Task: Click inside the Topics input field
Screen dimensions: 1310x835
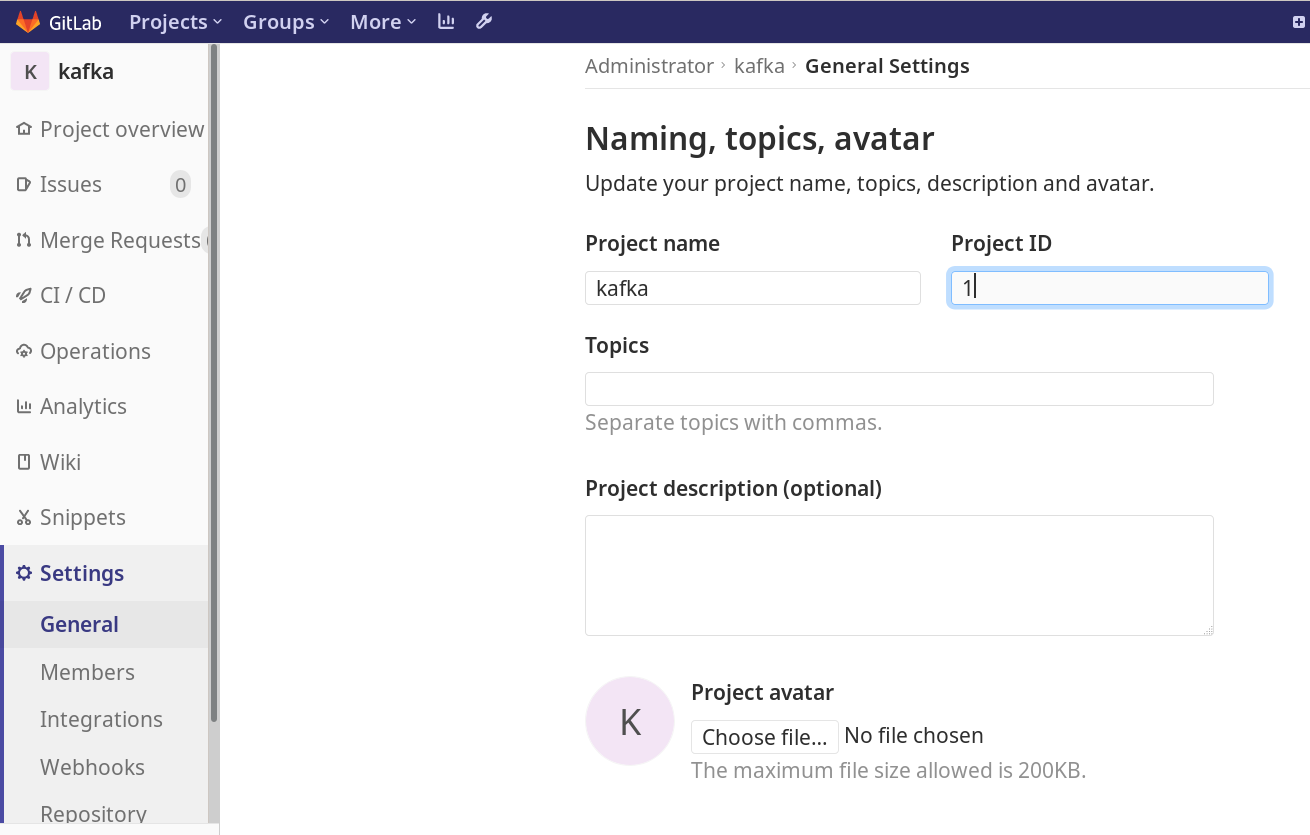Action: [898, 388]
